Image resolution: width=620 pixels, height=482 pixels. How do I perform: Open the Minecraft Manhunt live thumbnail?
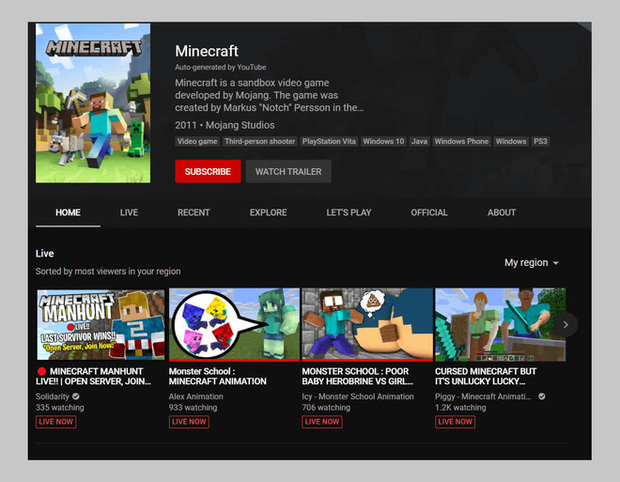pyautogui.click(x=101, y=324)
